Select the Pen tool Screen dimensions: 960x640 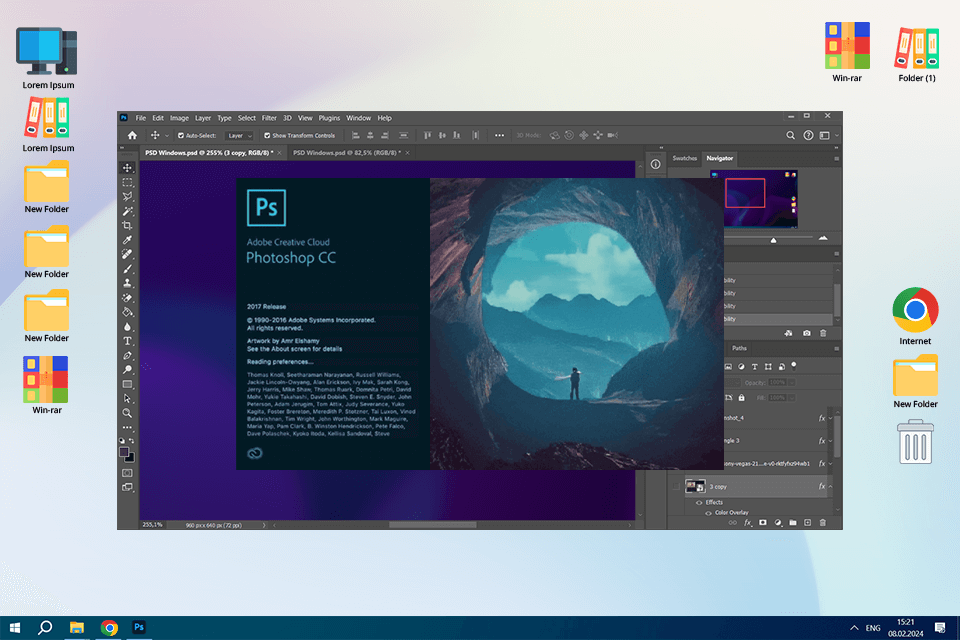click(x=127, y=355)
